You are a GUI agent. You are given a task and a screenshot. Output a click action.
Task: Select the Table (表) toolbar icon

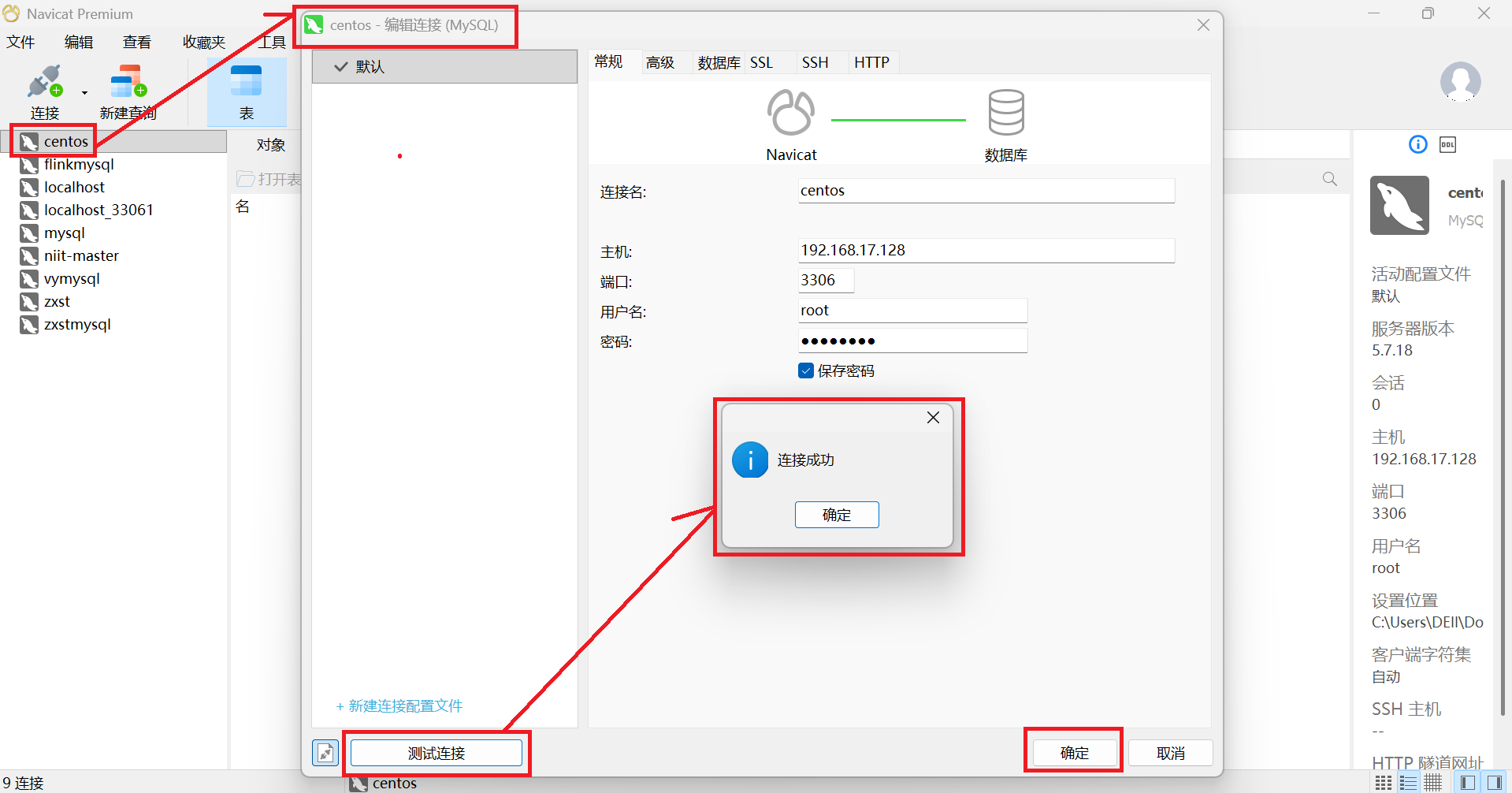[246, 92]
